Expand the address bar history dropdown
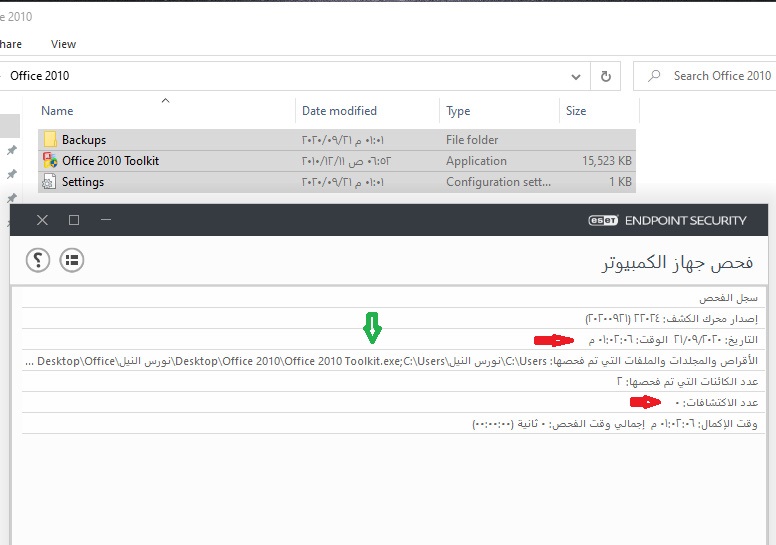This screenshot has height=545, width=776. 575,76
